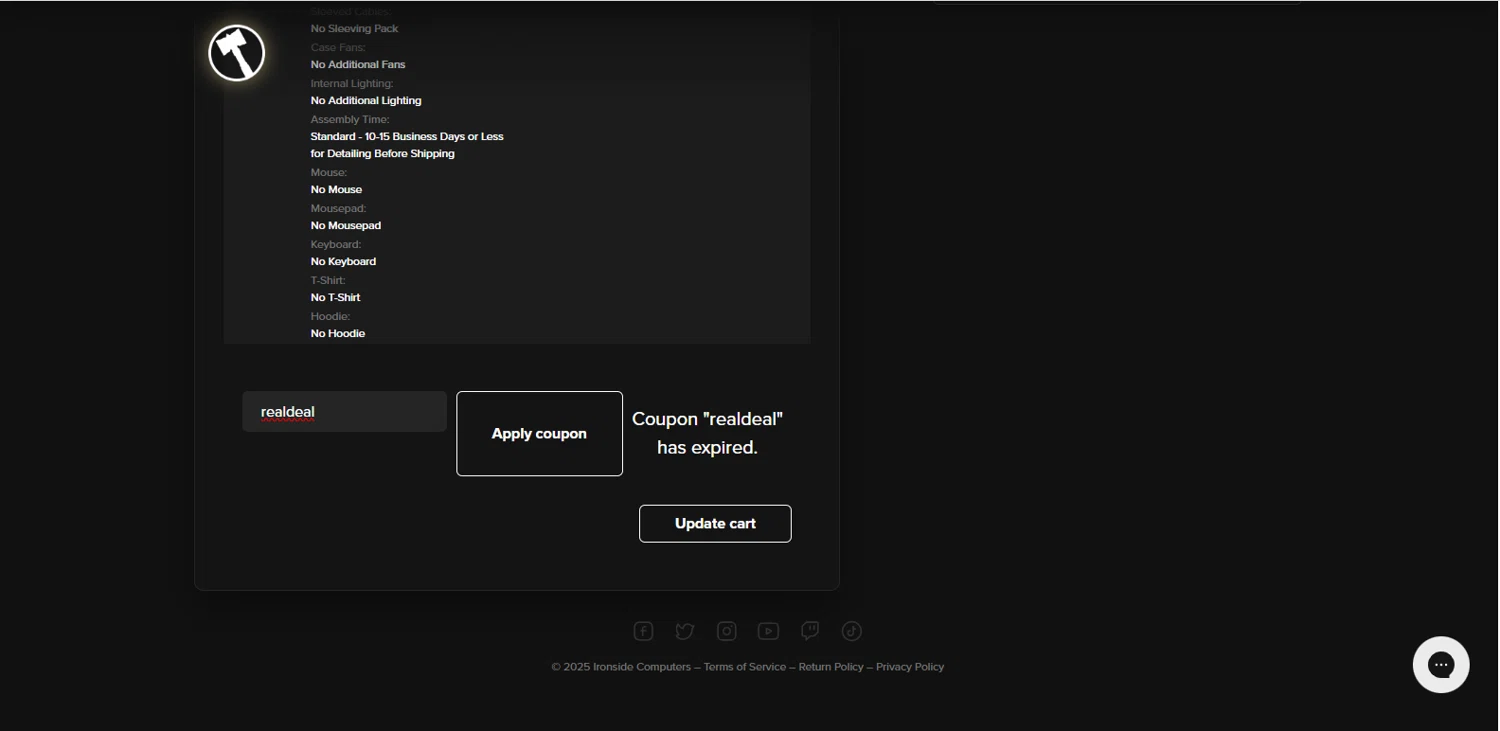Viewport: 1500px width, 731px height.
Task: Select '© 2025 Ironside Computers' copyright text
Action: click(621, 667)
